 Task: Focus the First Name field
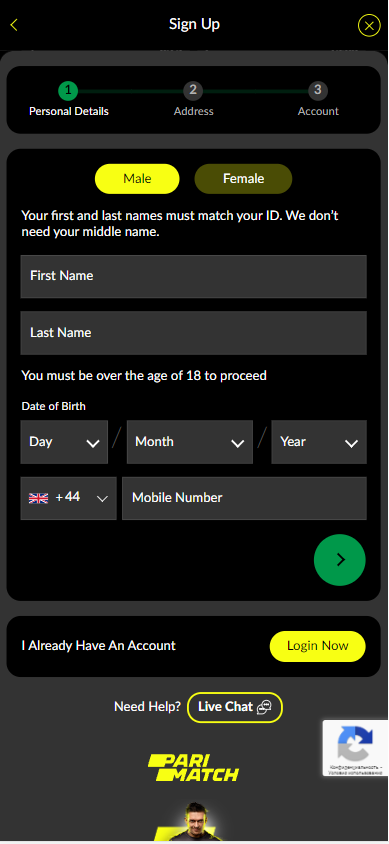coord(194,276)
